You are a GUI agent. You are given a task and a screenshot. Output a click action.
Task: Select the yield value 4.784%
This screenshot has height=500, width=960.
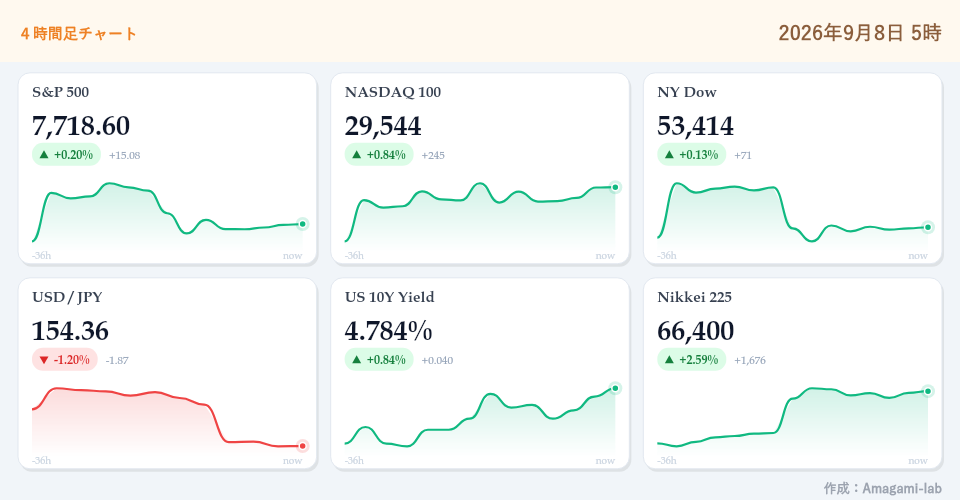388,331
